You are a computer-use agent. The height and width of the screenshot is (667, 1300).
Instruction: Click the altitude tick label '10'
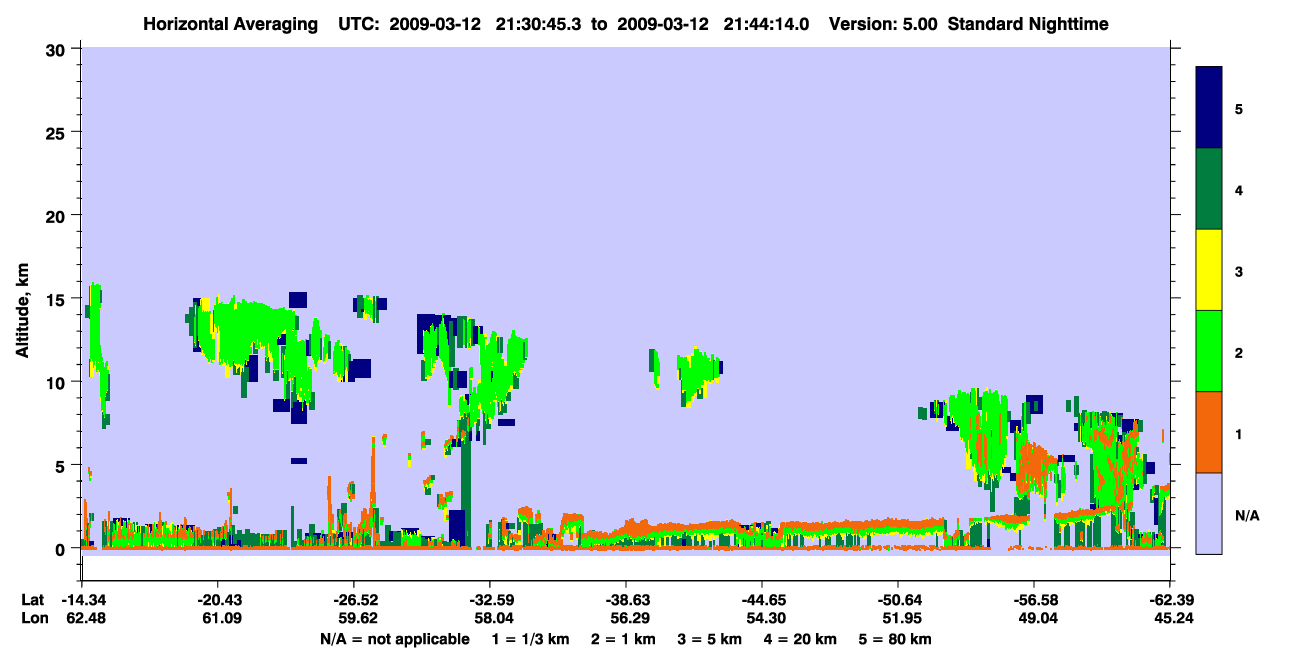(58, 382)
